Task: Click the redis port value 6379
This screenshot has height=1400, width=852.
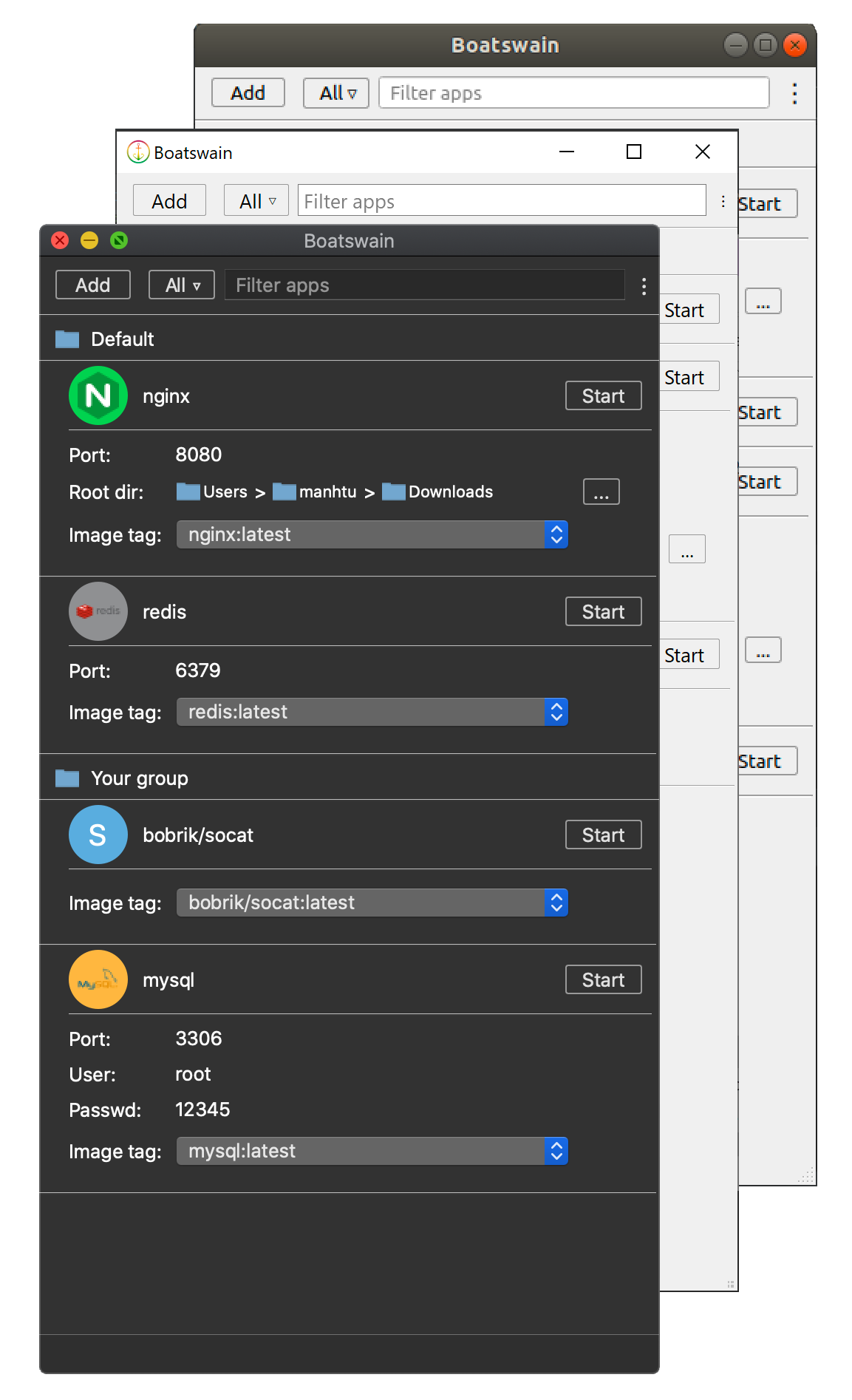Action: click(198, 670)
